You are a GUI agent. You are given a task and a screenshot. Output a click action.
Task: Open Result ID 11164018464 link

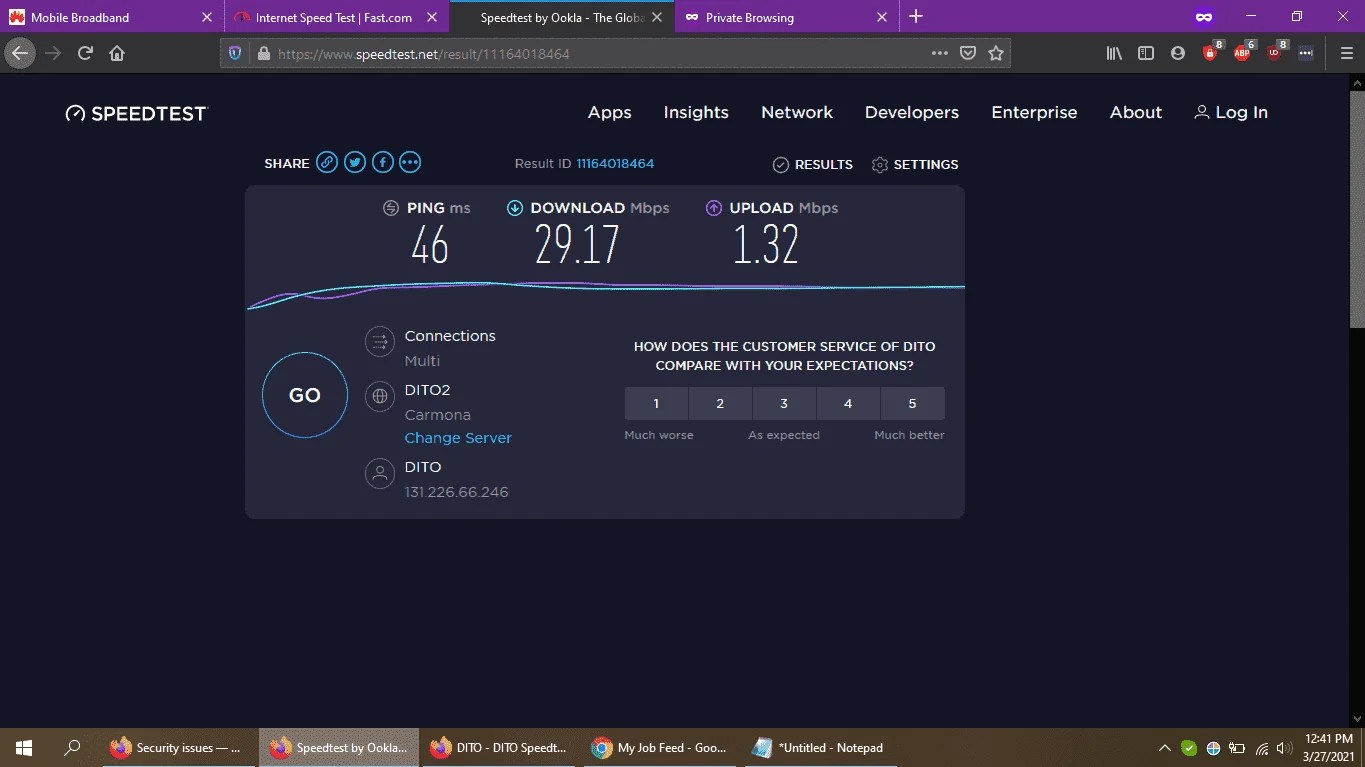click(x=615, y=163)
